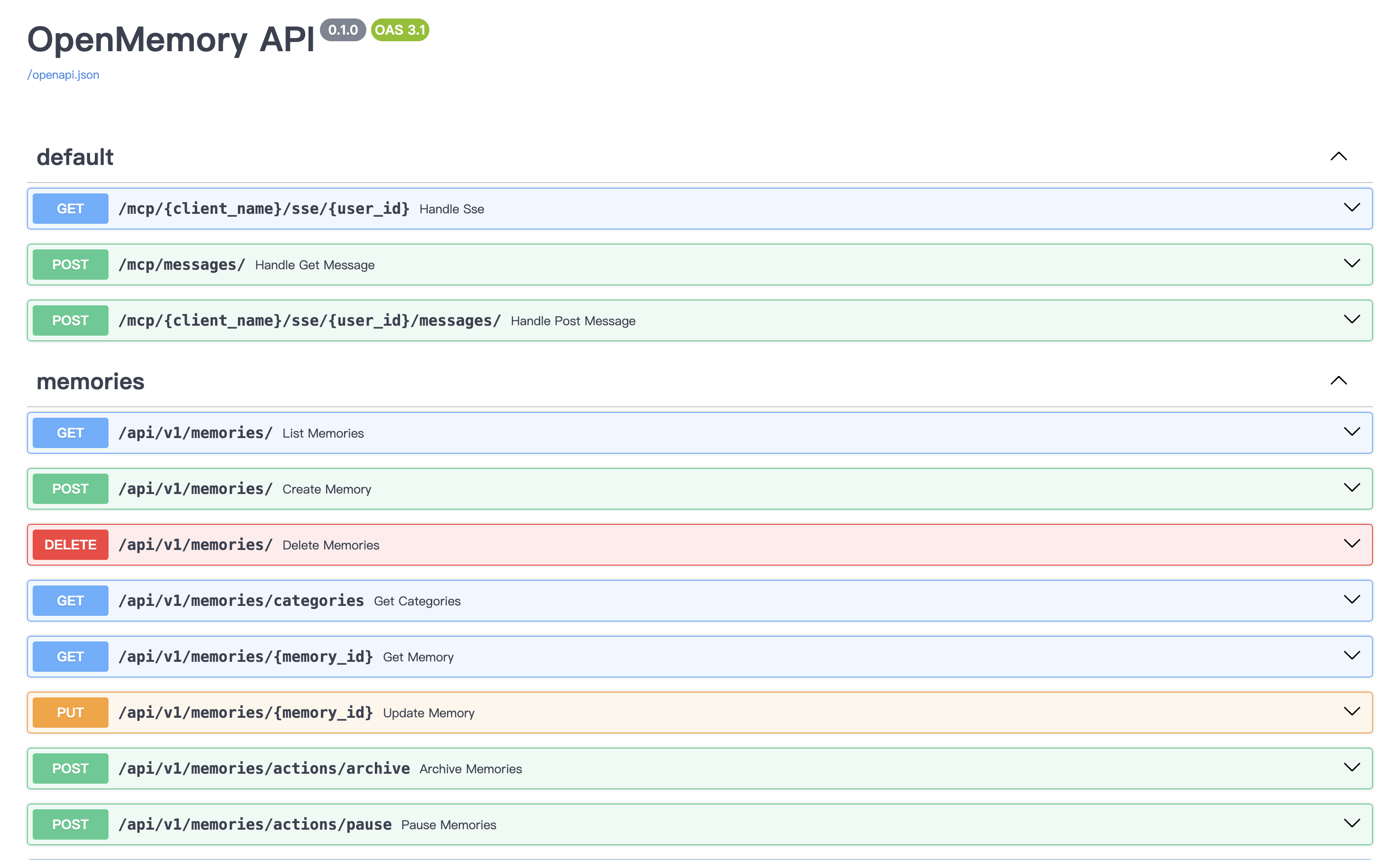
Task: Click the Handle Sse summary text
Action: point(452,210)
